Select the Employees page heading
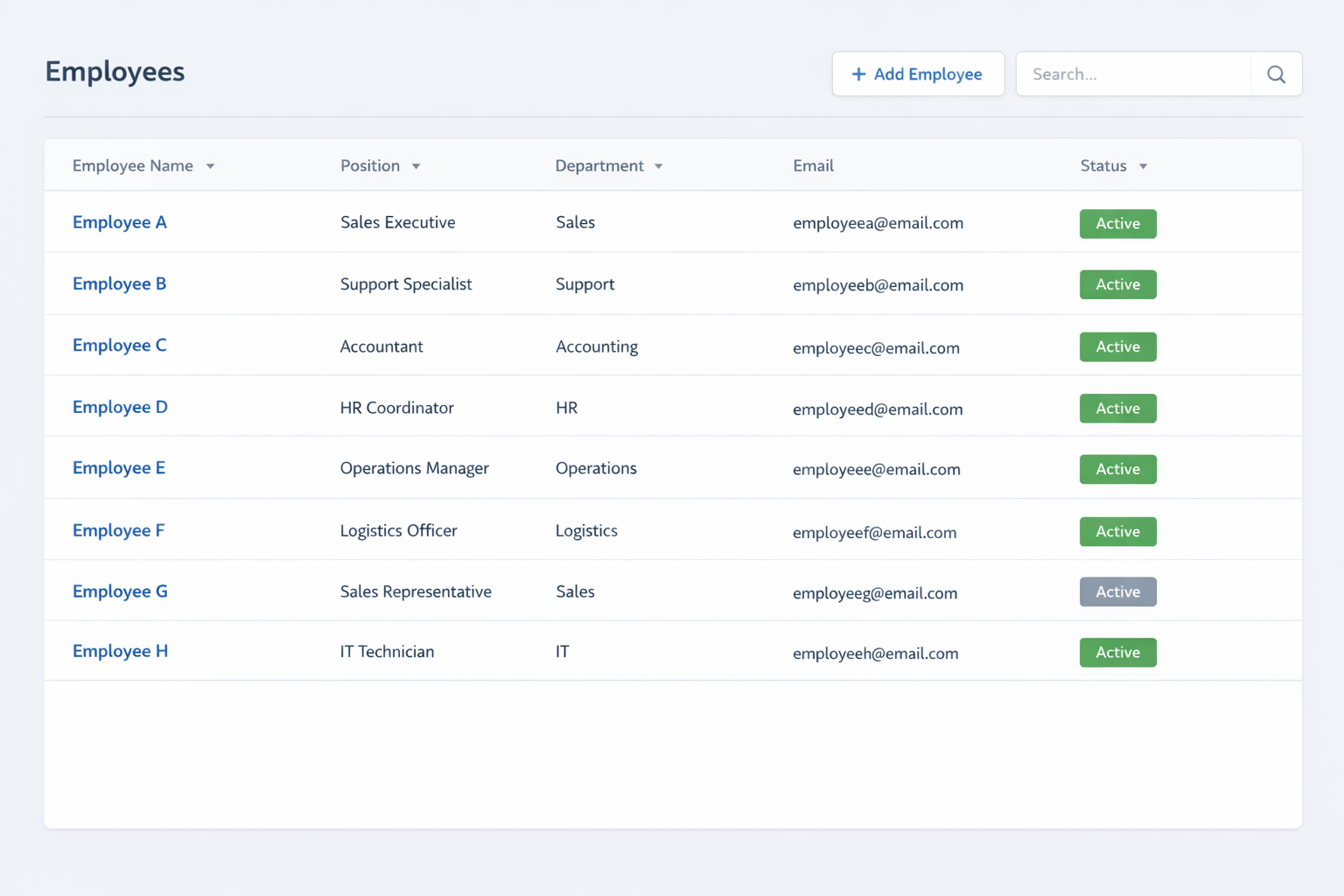 115,72
